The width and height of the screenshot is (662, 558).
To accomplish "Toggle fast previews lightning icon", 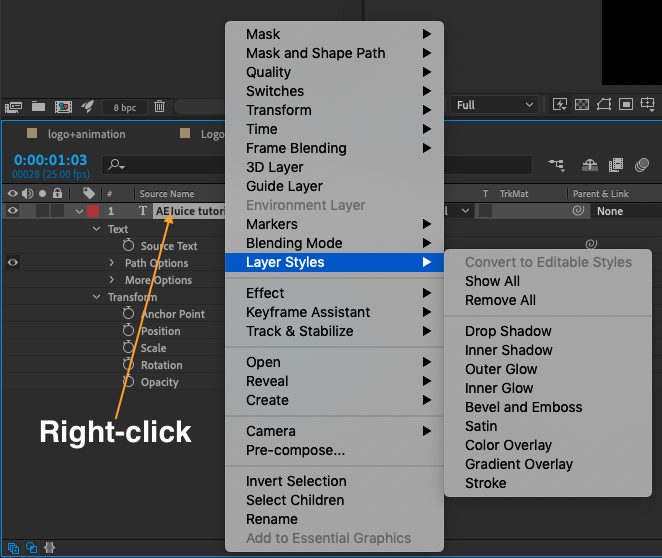I will [x=560, y=104].
